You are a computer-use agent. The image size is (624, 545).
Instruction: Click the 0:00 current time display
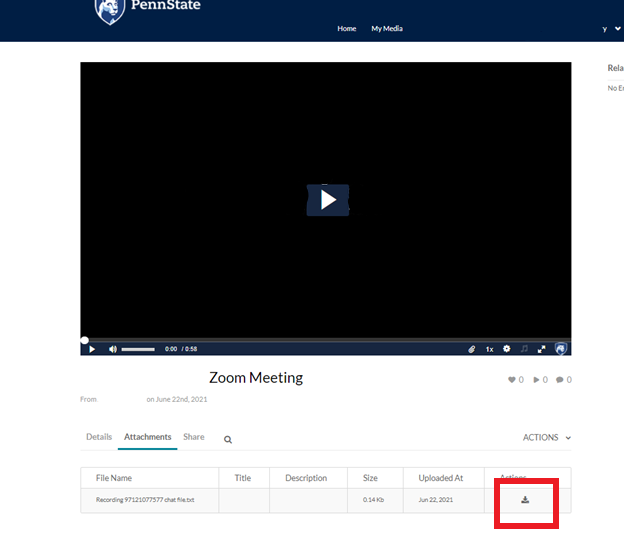tap(171, 349)
